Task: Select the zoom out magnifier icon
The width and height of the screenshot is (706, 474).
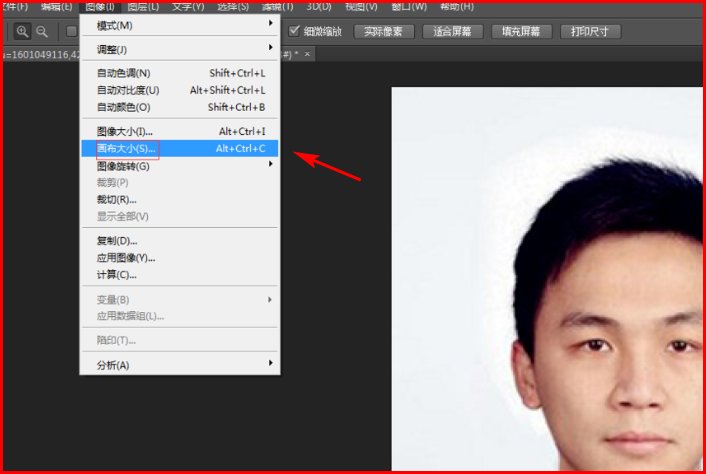Action: point(42,31)
